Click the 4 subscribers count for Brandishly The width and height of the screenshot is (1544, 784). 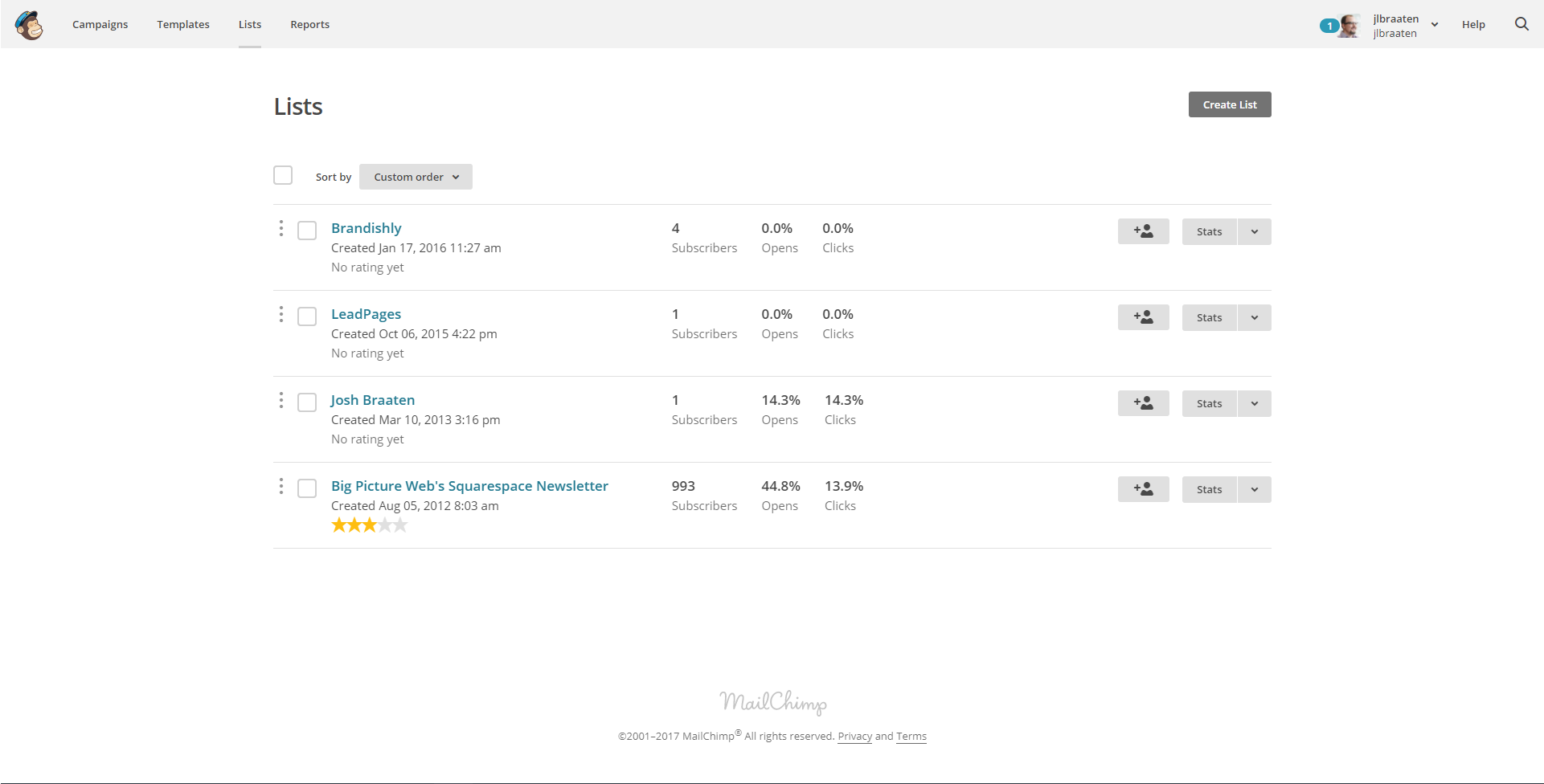coord(676,228)
